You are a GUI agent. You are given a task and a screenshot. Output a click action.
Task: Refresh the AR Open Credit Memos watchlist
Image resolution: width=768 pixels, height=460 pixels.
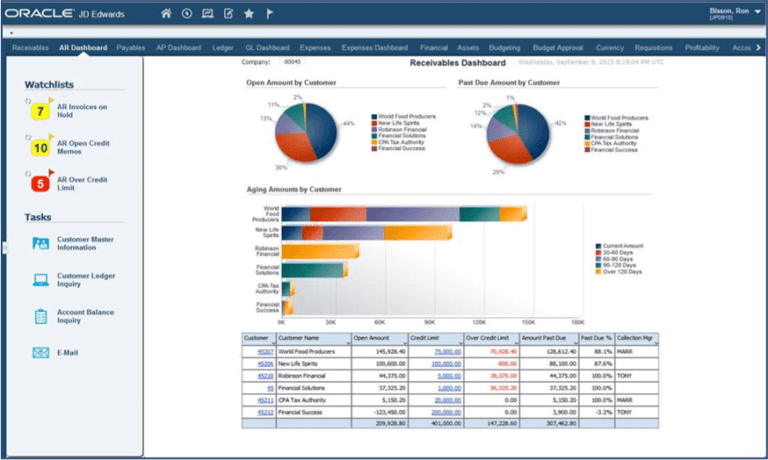click(x=27, y=138)
